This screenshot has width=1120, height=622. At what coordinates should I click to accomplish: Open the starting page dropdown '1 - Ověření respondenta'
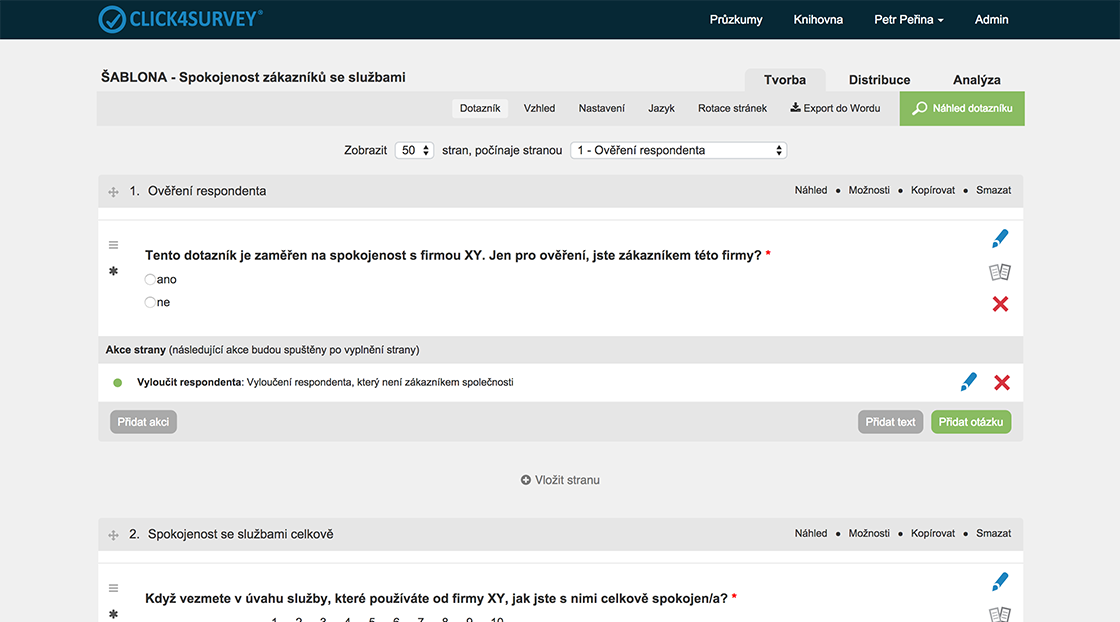[678, 150]
